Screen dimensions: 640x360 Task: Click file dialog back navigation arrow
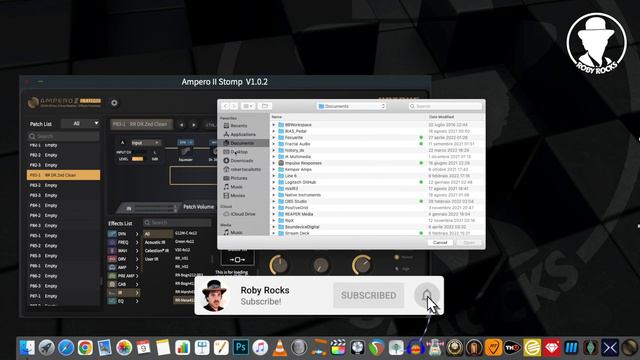click(225, 106)
